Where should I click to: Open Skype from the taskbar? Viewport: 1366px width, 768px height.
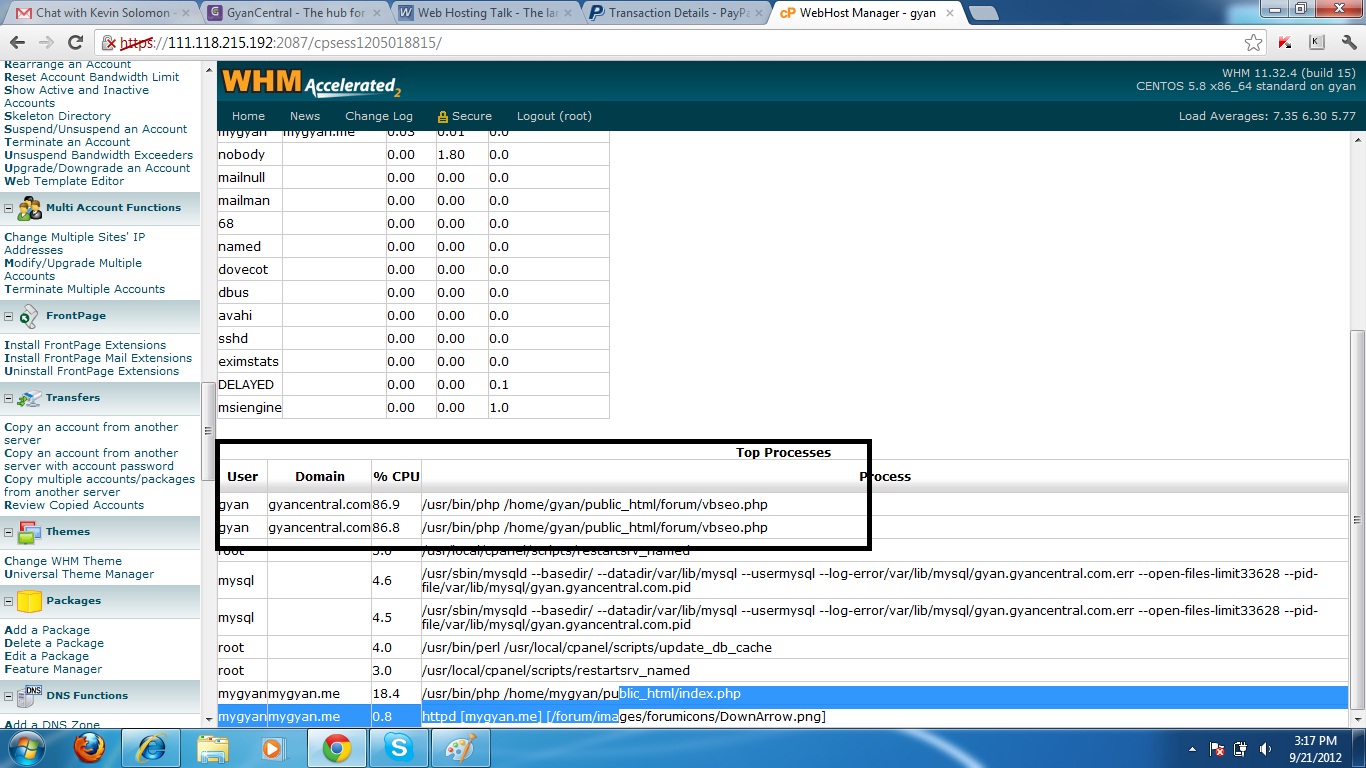coord(399,748)
